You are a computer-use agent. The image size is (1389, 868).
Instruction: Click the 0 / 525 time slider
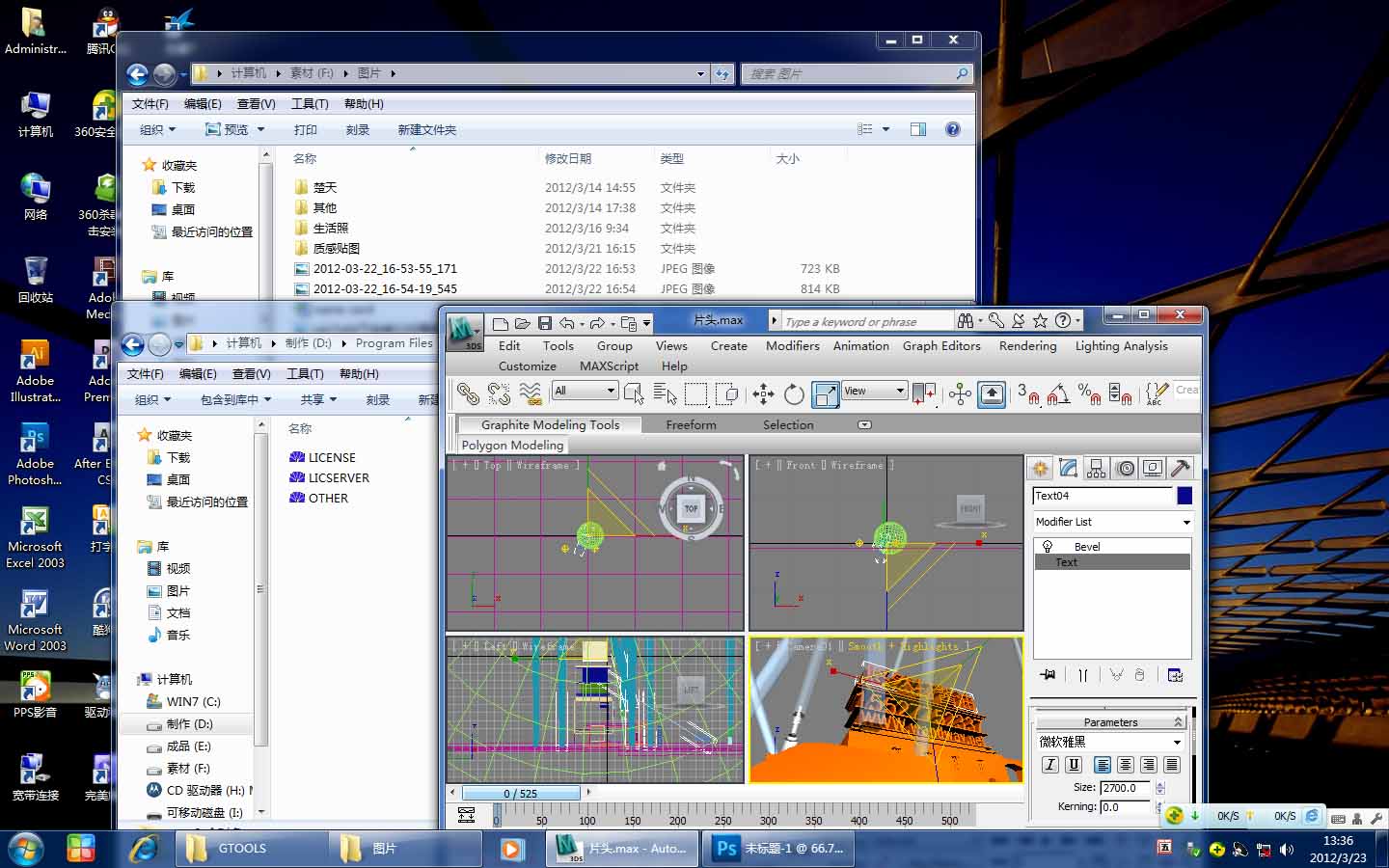coord(521,793)
